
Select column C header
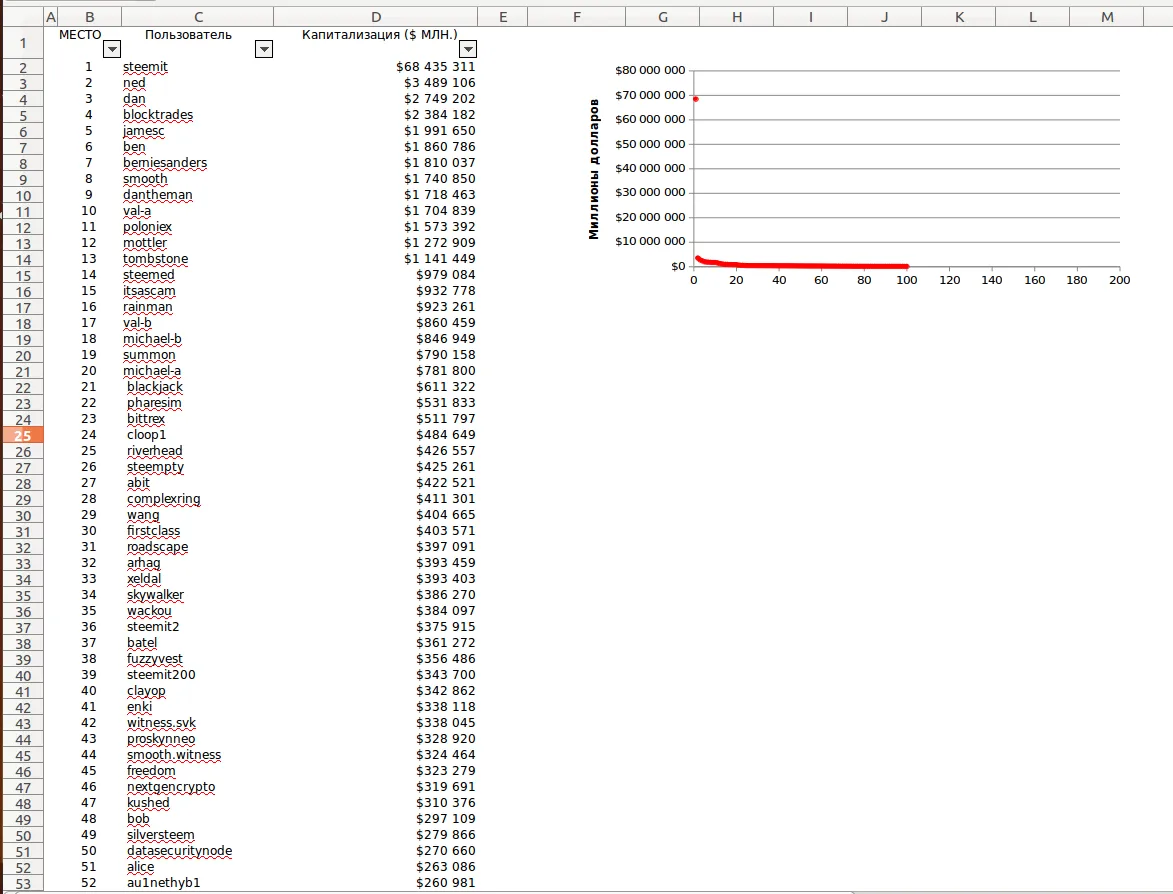click(198, 17)
